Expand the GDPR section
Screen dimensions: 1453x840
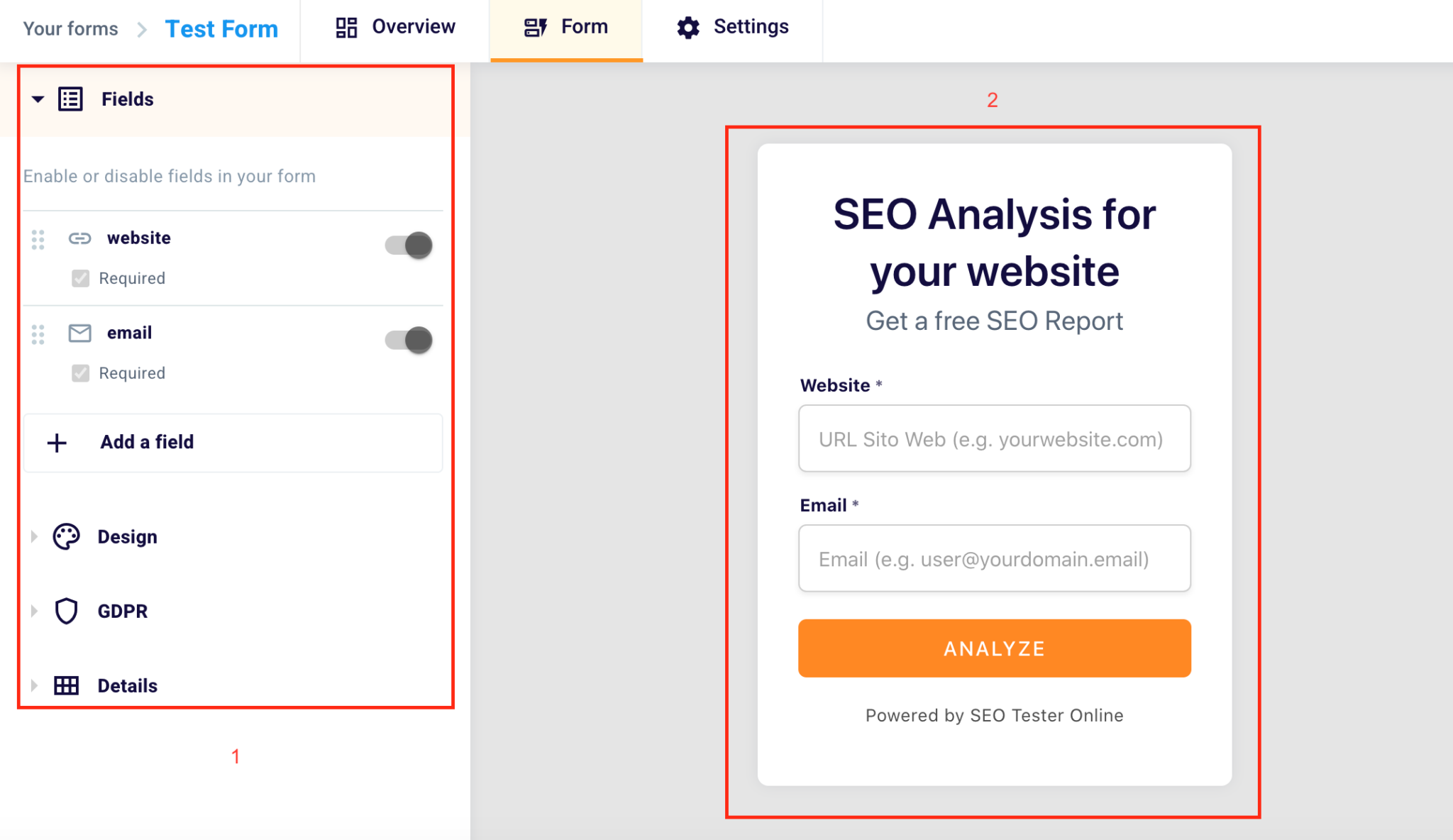pos(33,611)
